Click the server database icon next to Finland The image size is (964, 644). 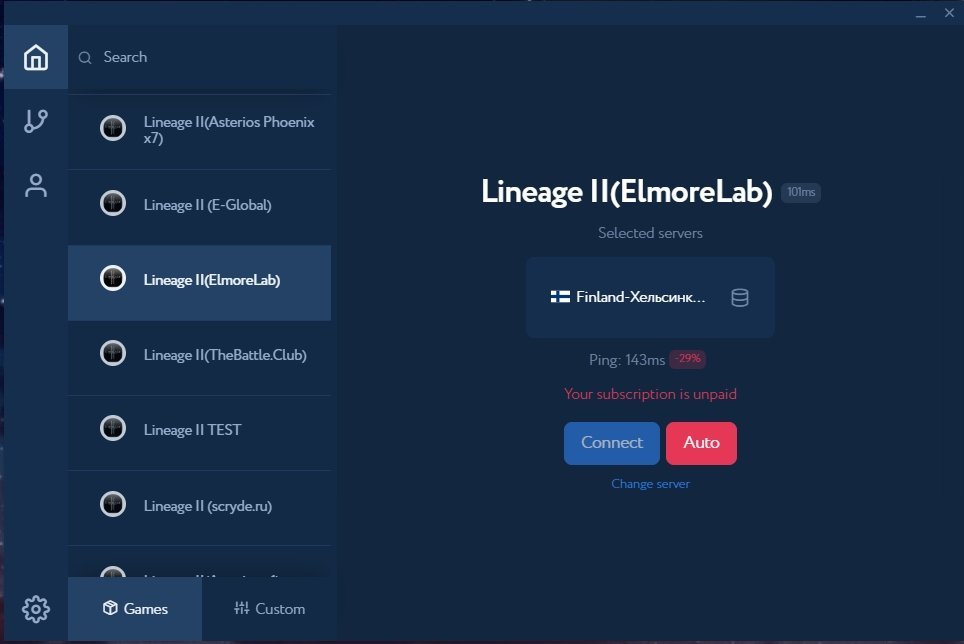[740, 298]
